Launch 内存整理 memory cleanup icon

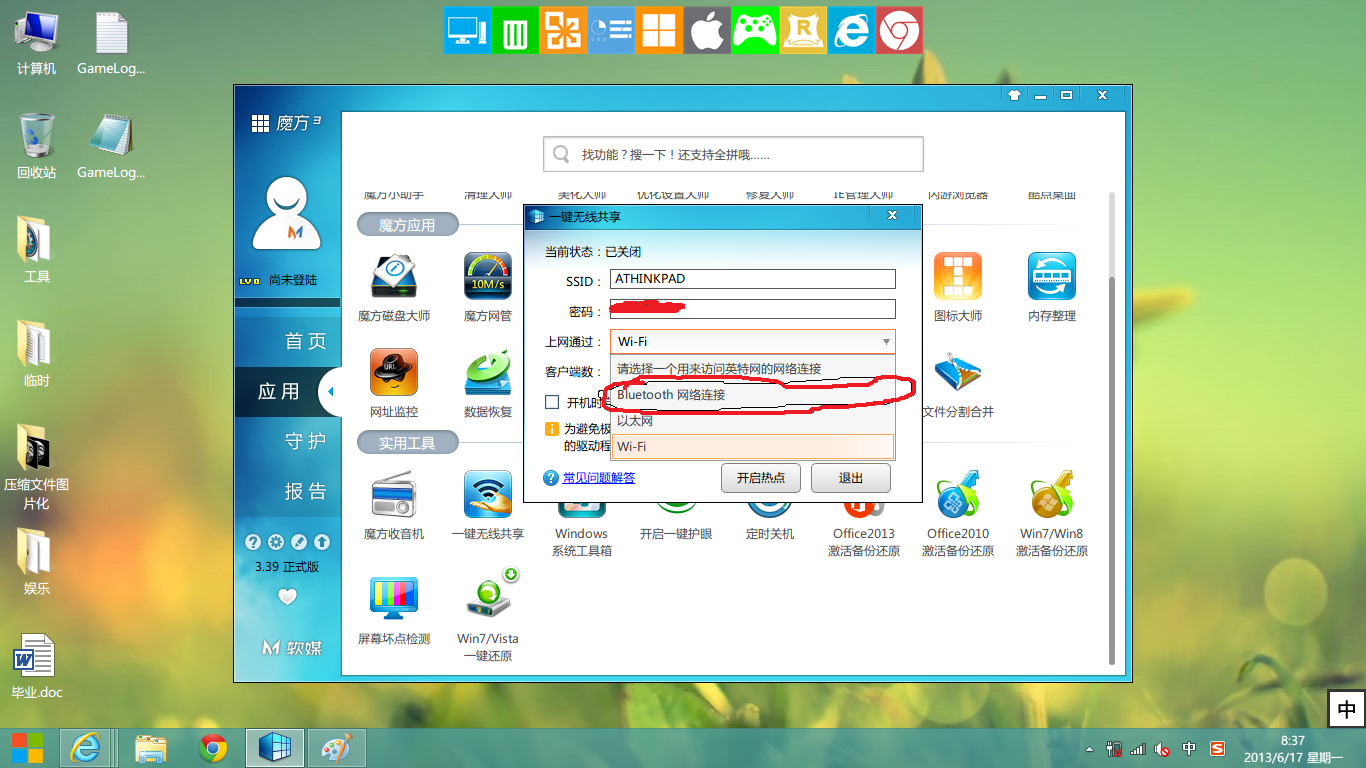coord(1052,276)
